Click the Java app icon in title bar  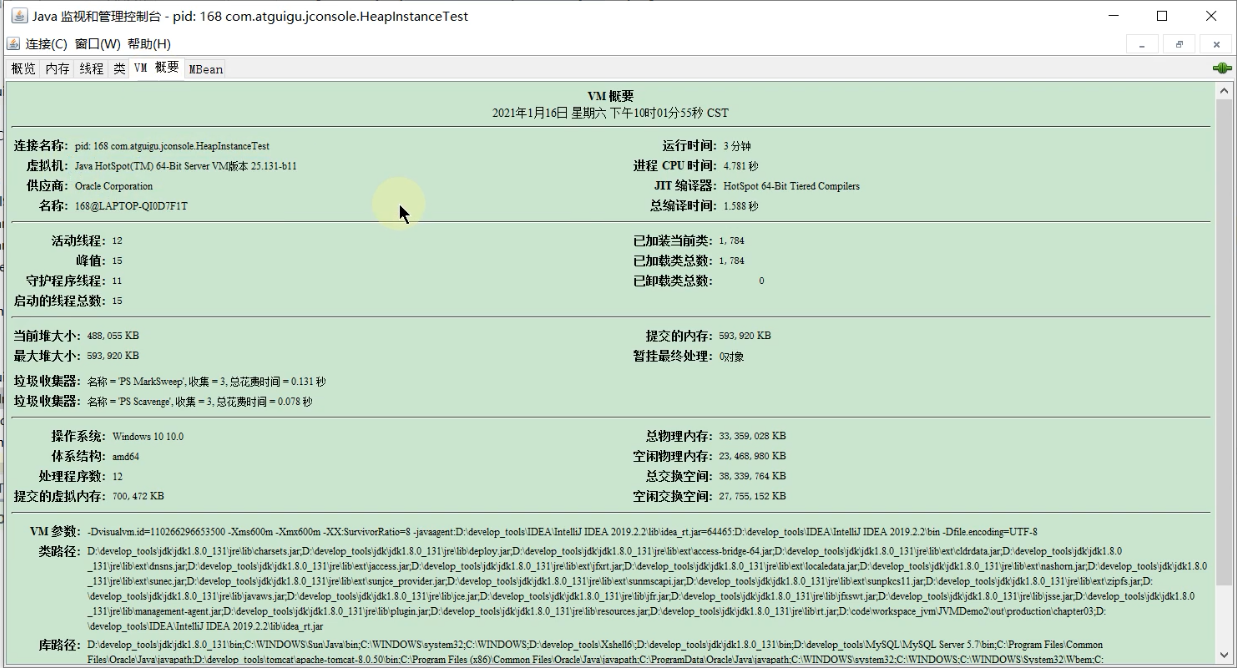pos(18,16)
